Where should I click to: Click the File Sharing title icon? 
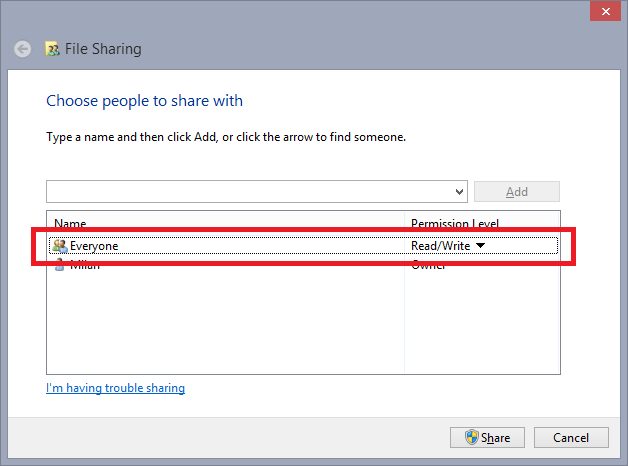point(53,49)
